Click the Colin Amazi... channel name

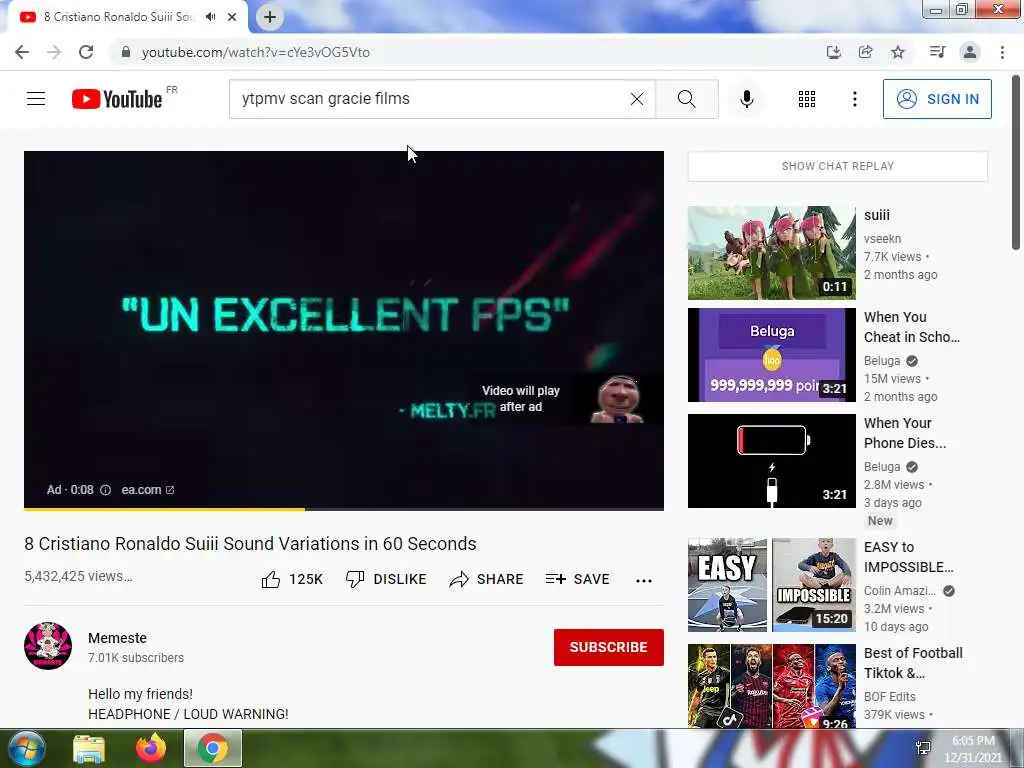[x=899, y=590]
